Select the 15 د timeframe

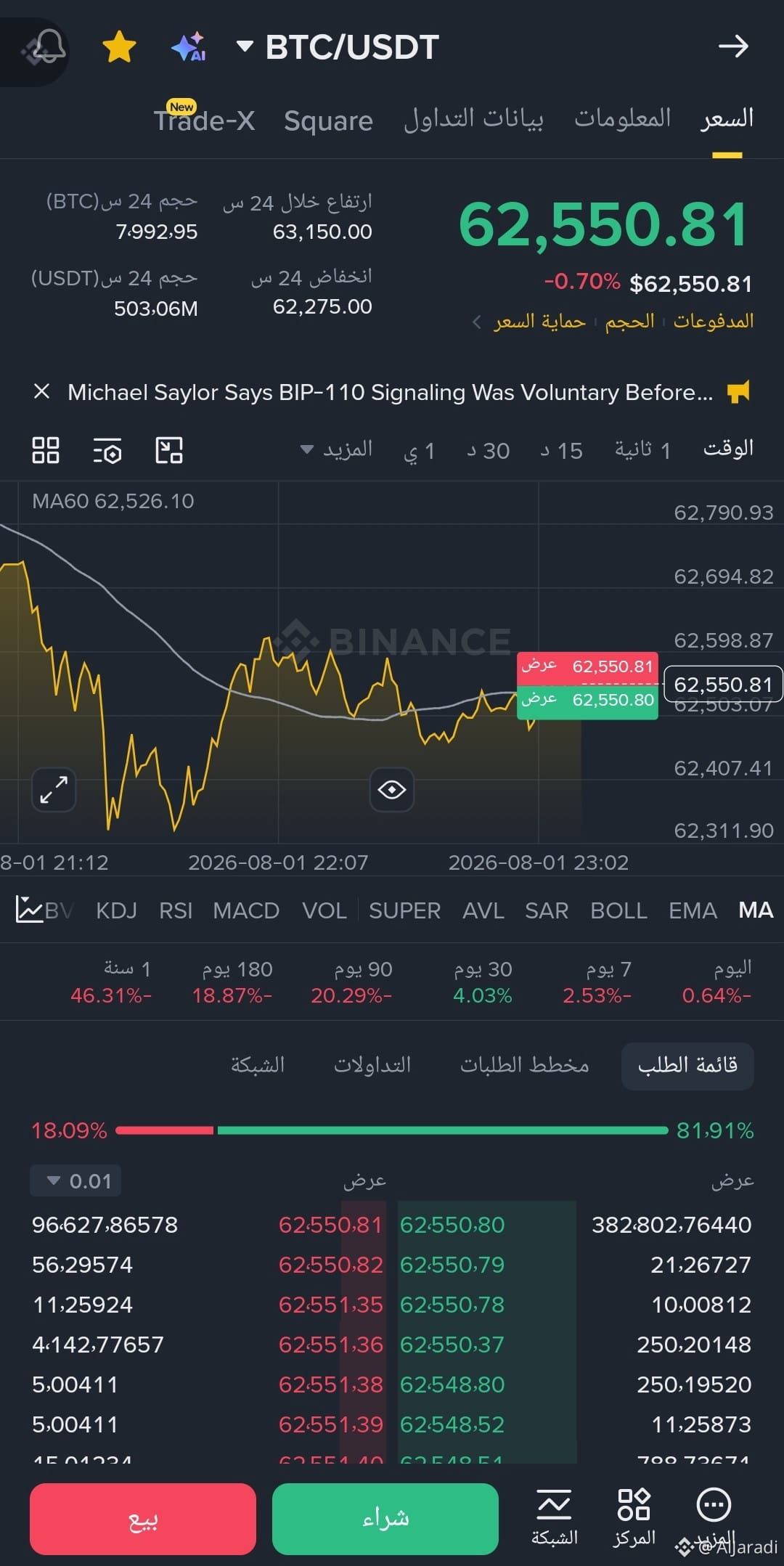561,451
